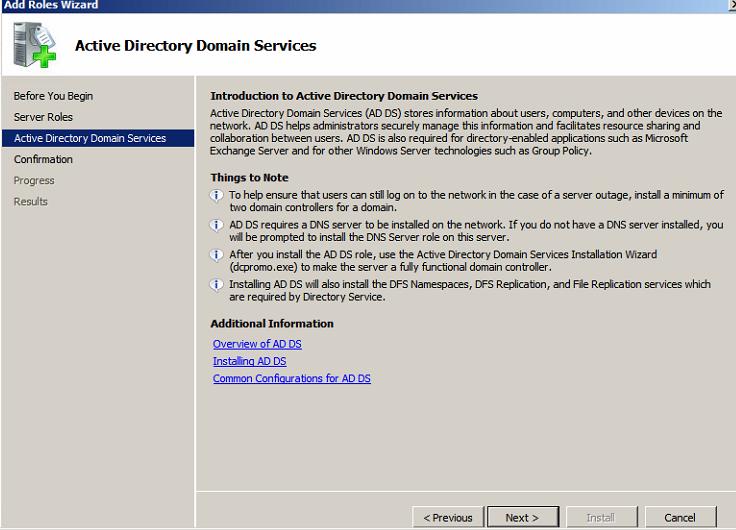Viewport: 736px width, 530px height.
Task: Click the disabled Install button
Action: [x=601, y=517]
